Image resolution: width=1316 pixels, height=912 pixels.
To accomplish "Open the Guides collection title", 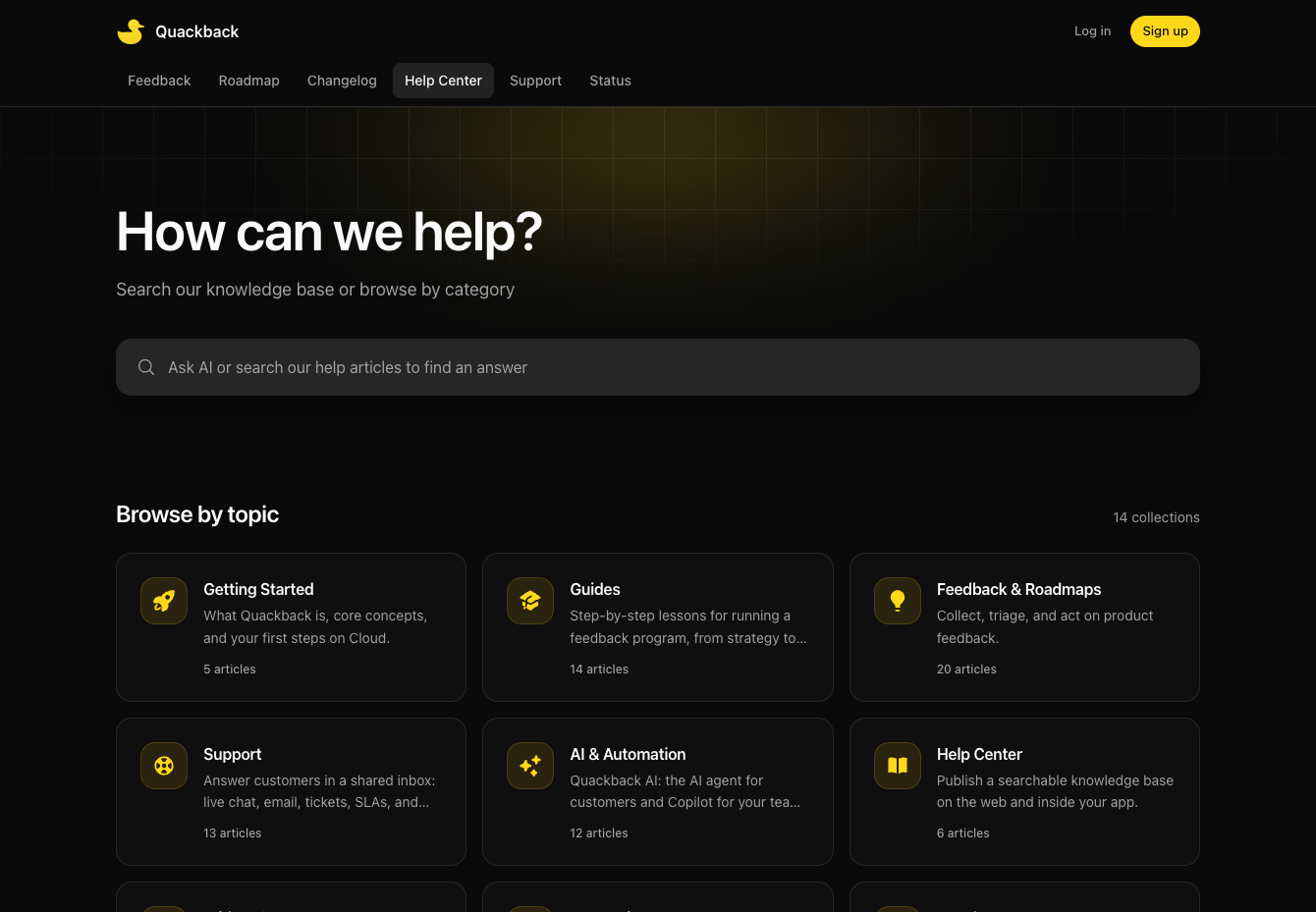I will [x=595, y=589].
